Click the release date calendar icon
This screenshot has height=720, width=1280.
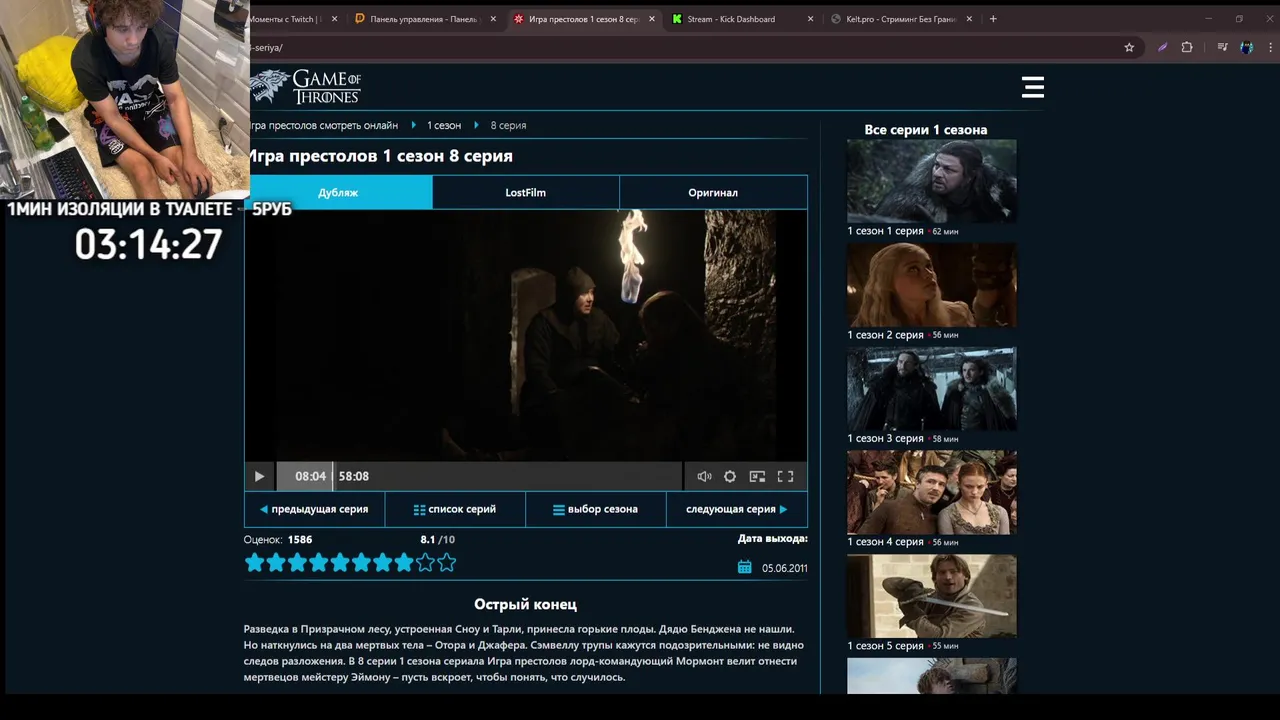pos(744,567)
